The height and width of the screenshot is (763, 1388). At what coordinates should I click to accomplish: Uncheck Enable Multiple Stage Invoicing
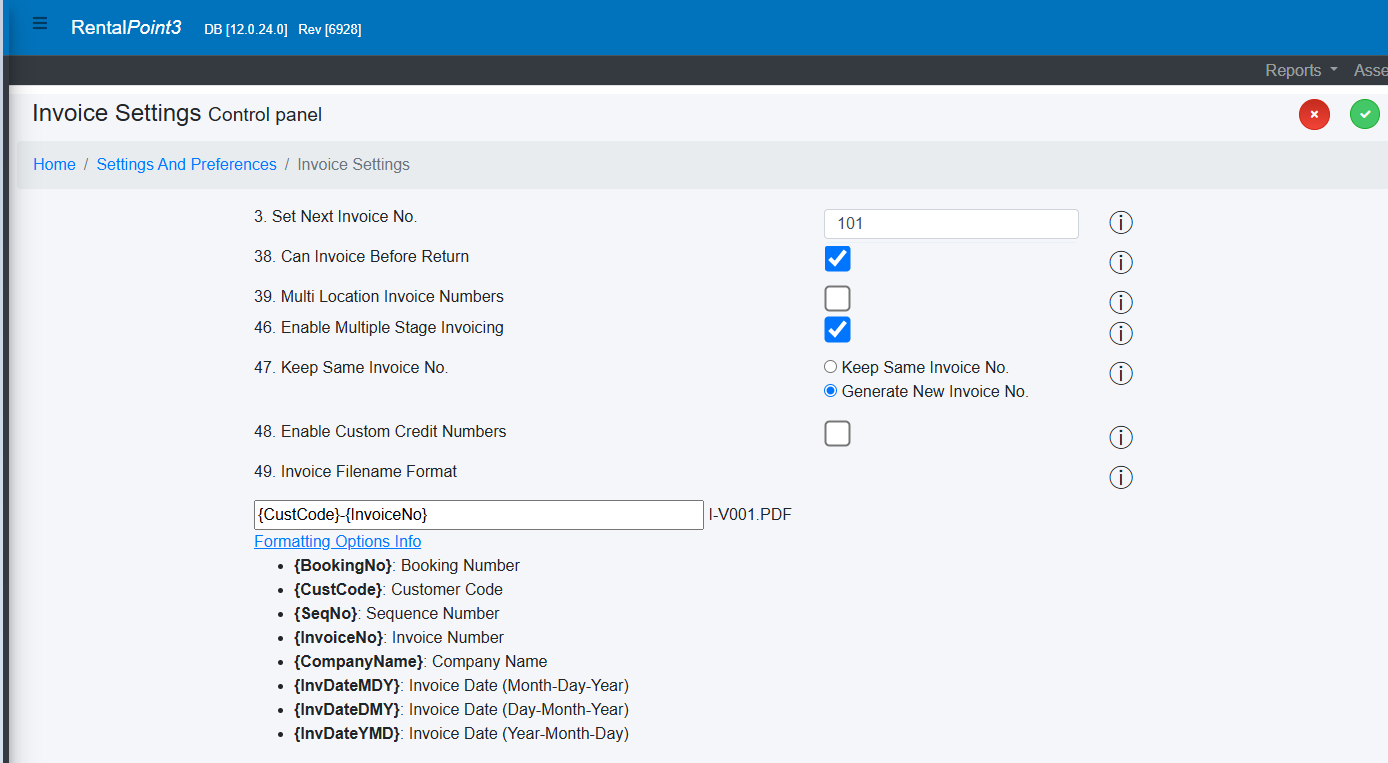point(837,329)
